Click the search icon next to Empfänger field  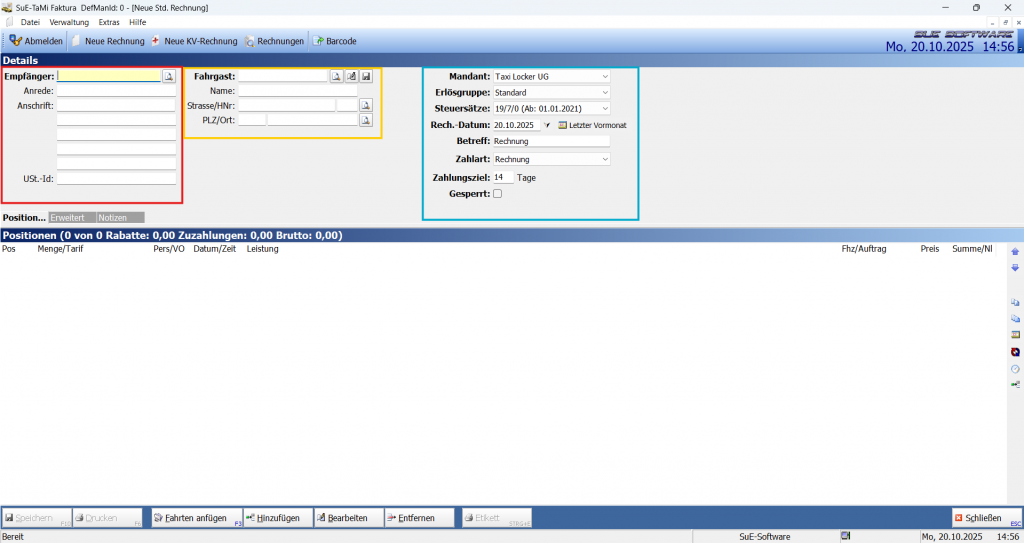pyautogui.click(x=169, y=76)
